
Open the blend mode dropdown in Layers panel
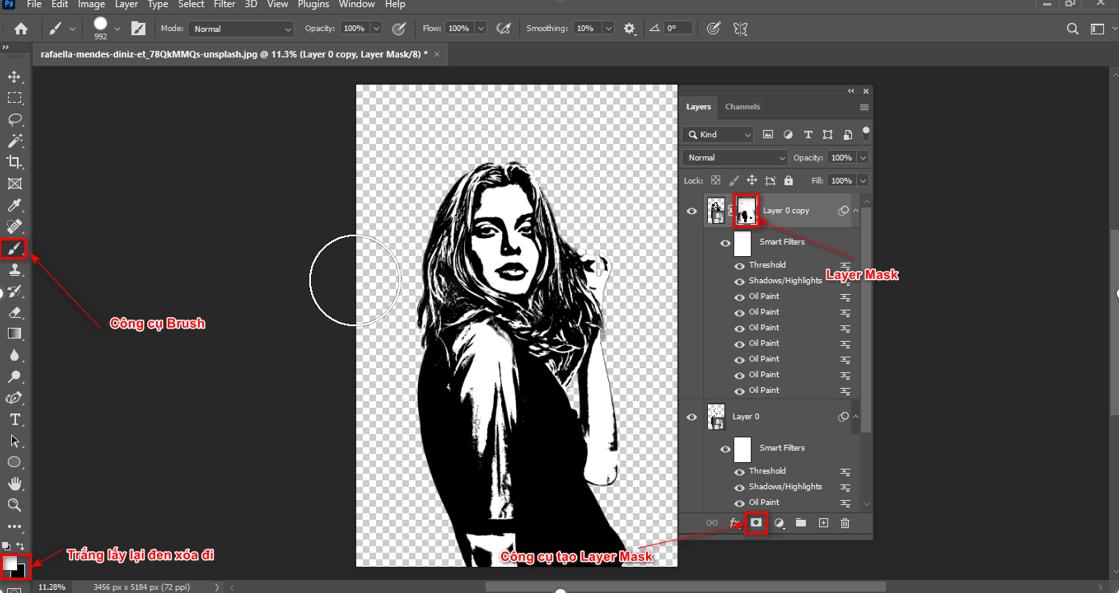tap(733, 157)
